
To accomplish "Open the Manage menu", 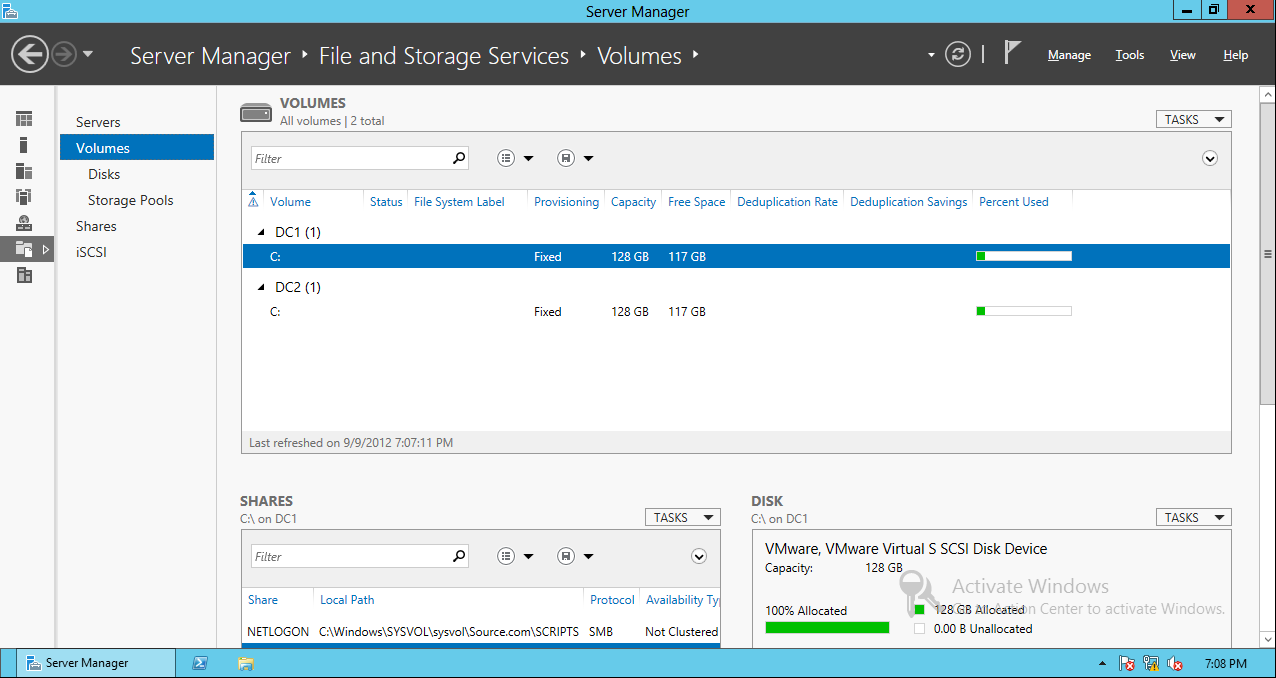I will tap(1068, 55).
